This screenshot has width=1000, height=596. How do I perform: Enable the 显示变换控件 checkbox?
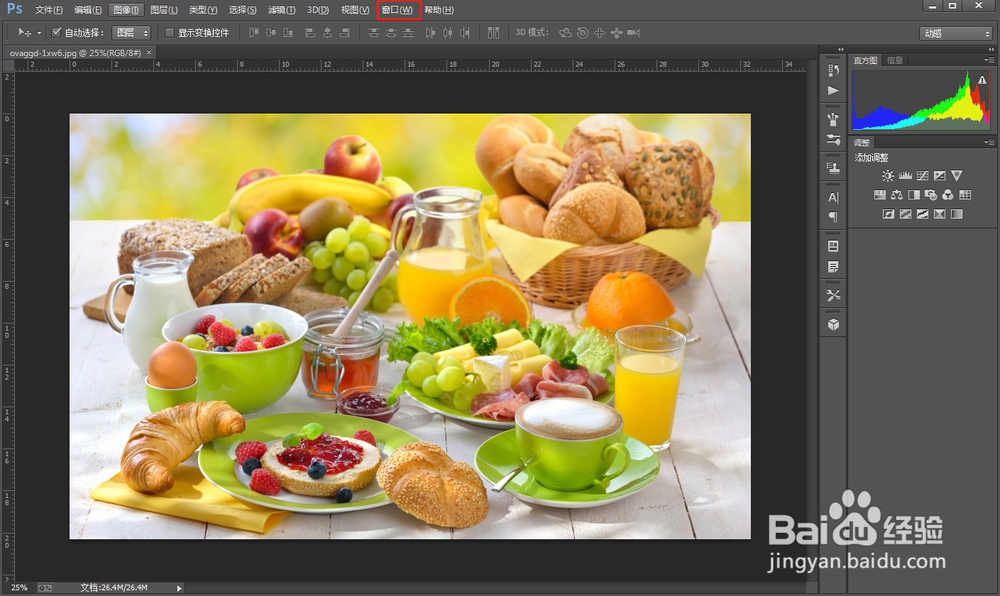(x=170, y=33)
